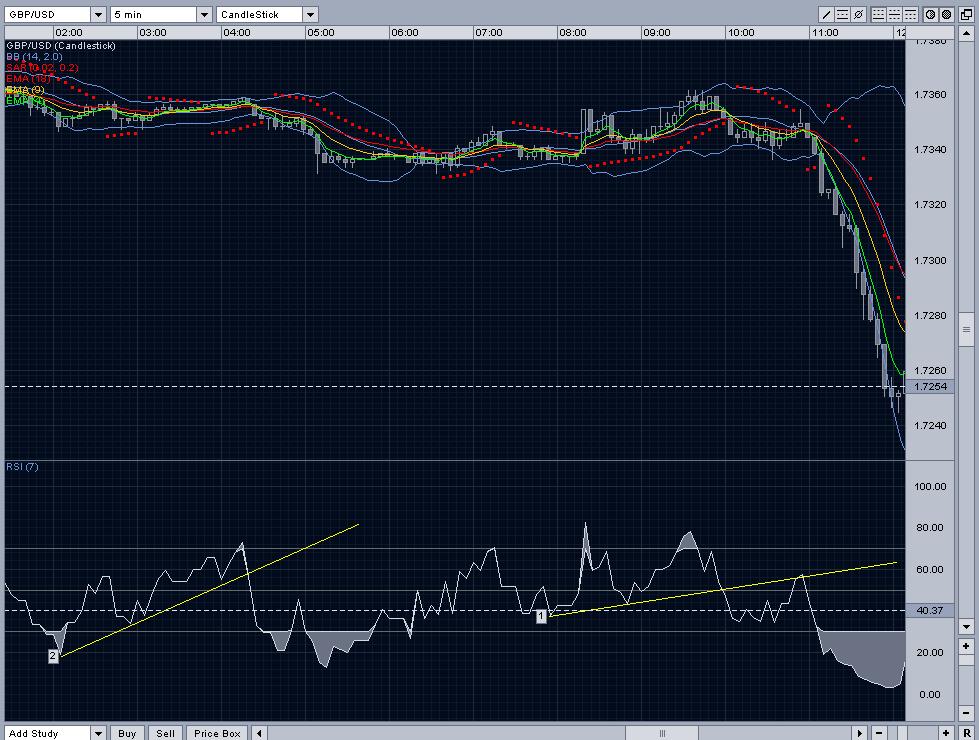Viewport: 979px width, 740px height.
Task: Click the detach chart window icon
Action: (966, 15)
